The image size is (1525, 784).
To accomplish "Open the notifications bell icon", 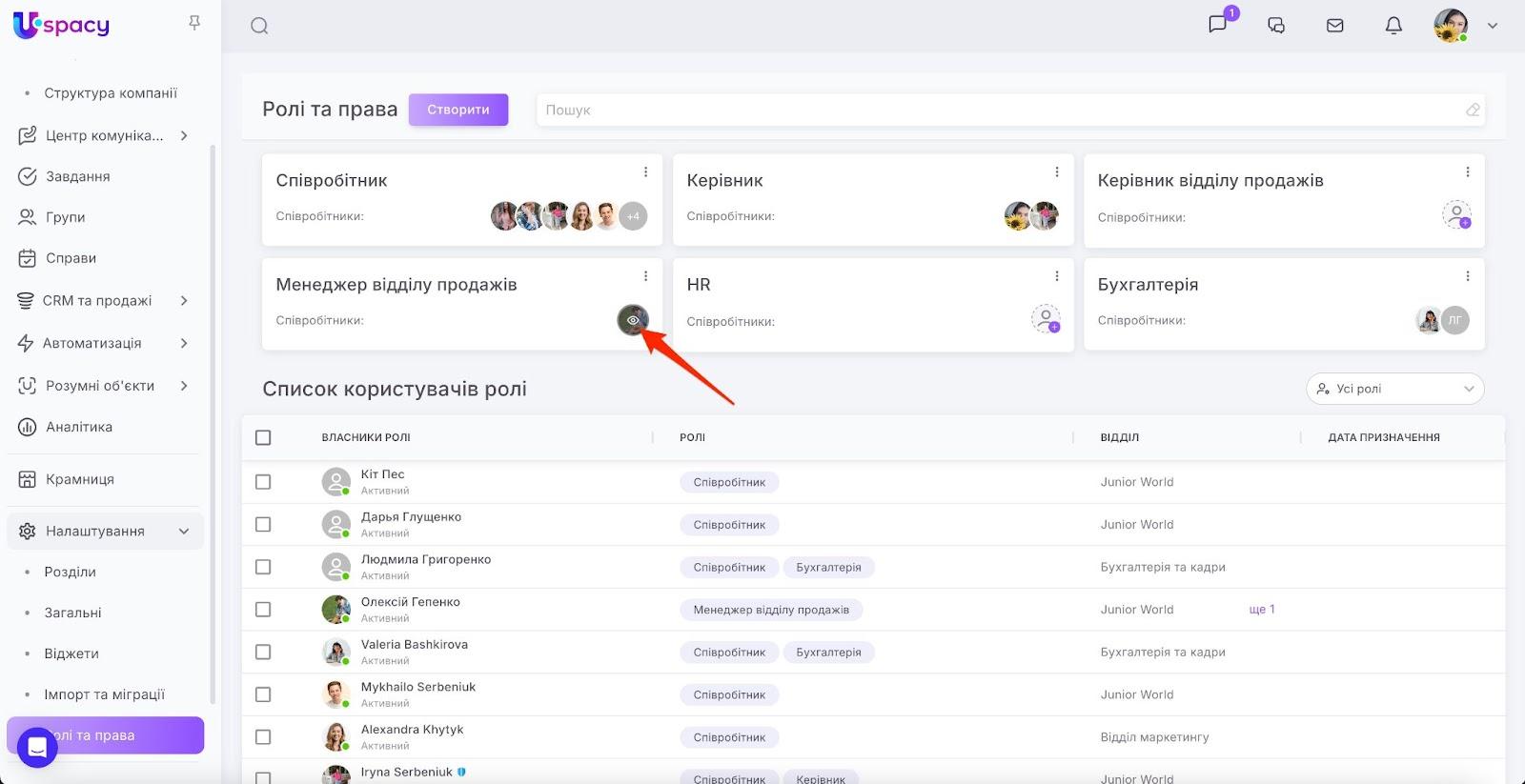I will [x=1393, y=26].
